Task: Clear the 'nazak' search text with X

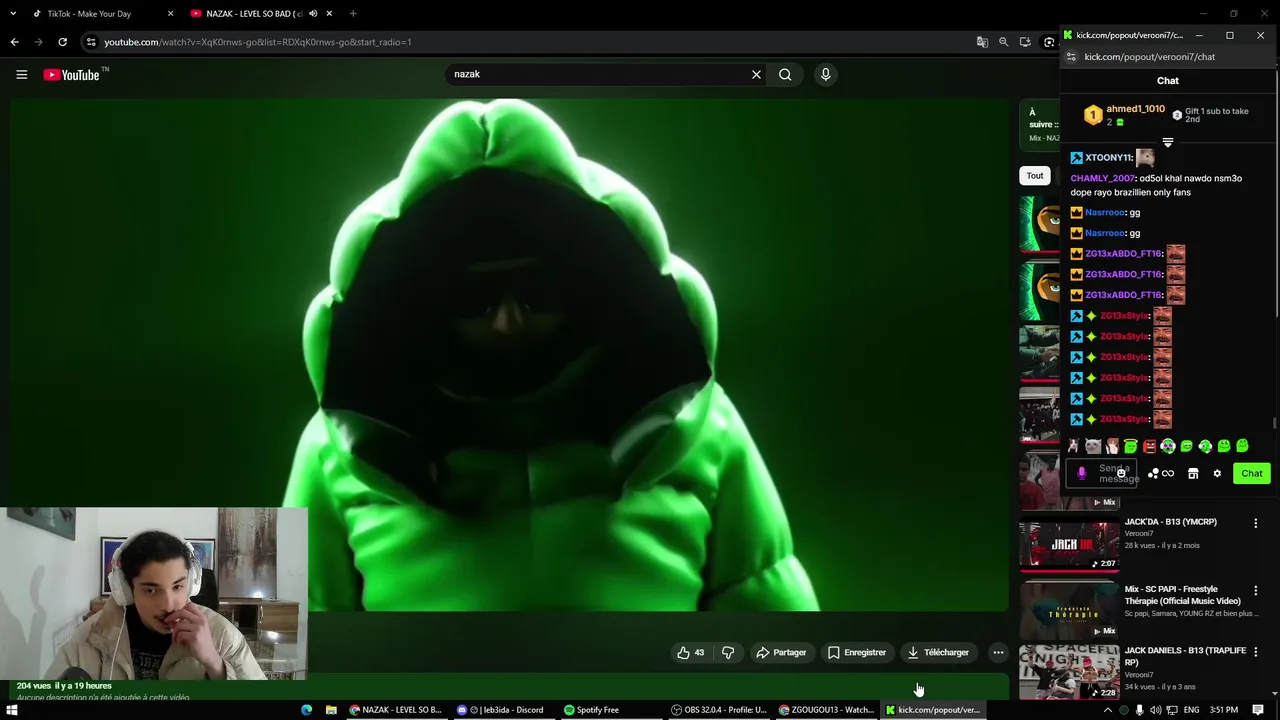Action: coord(756,74)
